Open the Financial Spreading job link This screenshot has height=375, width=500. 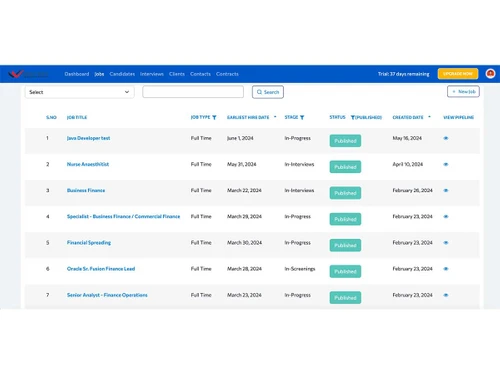89,243
